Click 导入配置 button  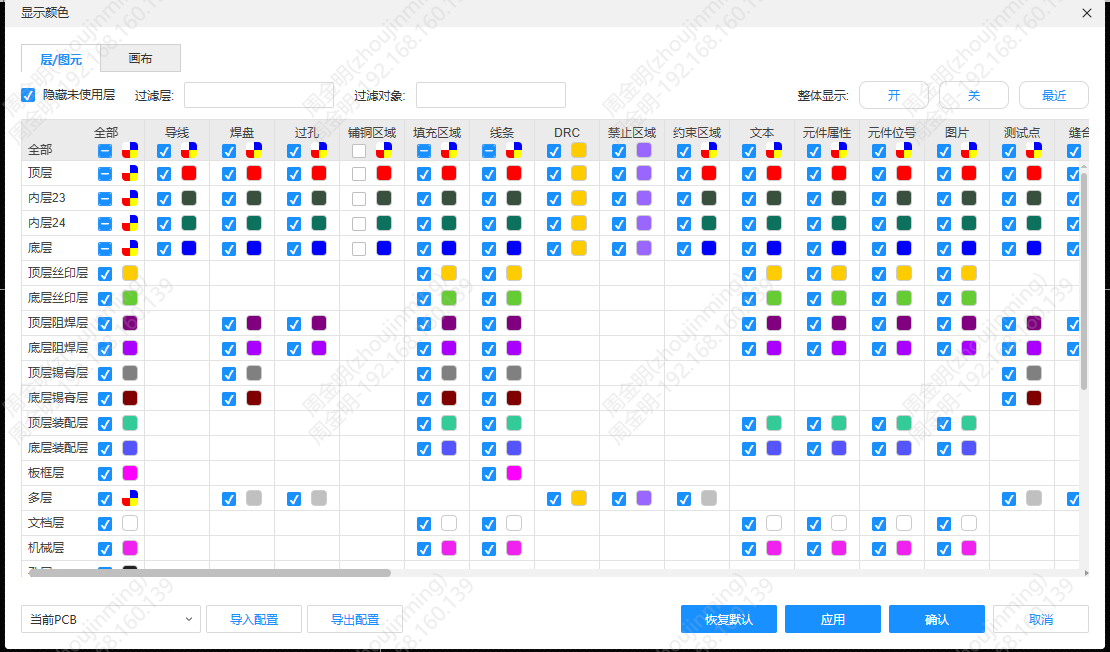254,619
